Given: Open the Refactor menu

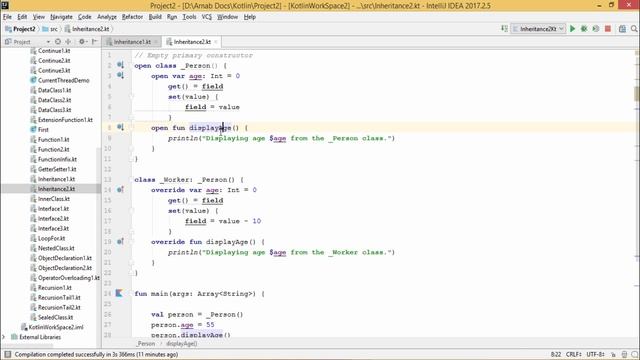Looking at the screenshot, I should coord(132,17).
